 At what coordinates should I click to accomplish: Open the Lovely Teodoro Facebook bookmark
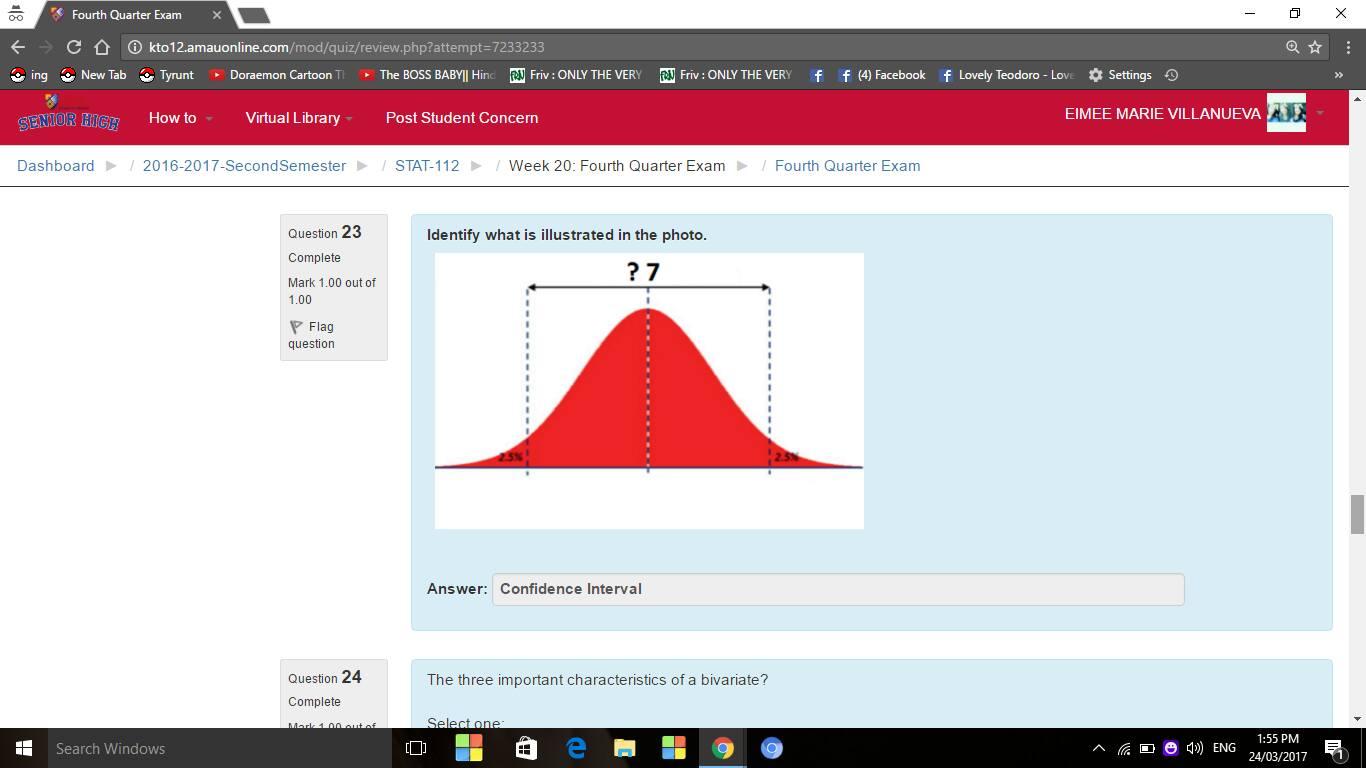pyautogui.click(x=1006, y=75)
